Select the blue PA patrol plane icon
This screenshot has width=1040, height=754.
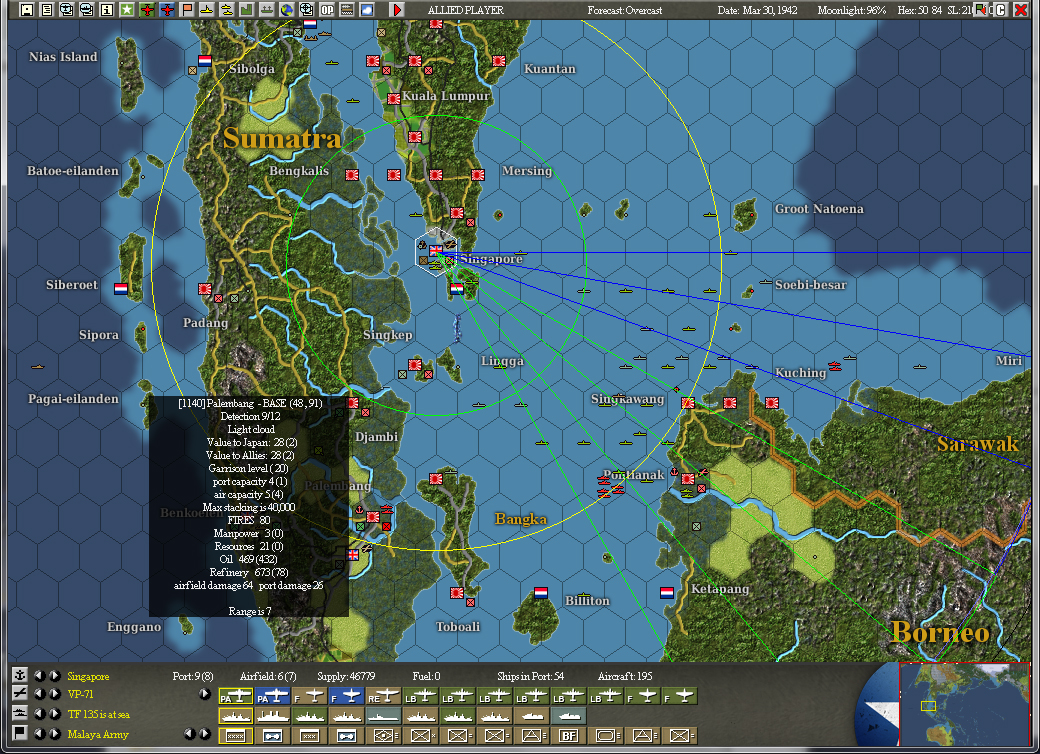(x=273, y=696)
